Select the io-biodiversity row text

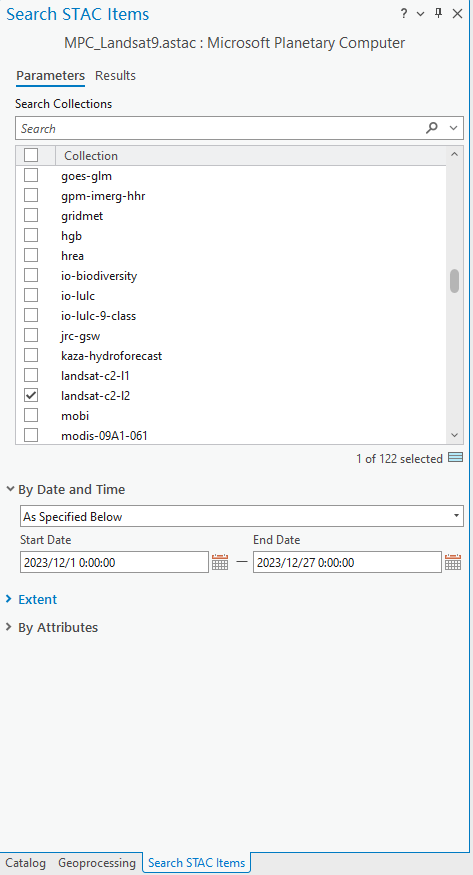(x=99, y=276)
